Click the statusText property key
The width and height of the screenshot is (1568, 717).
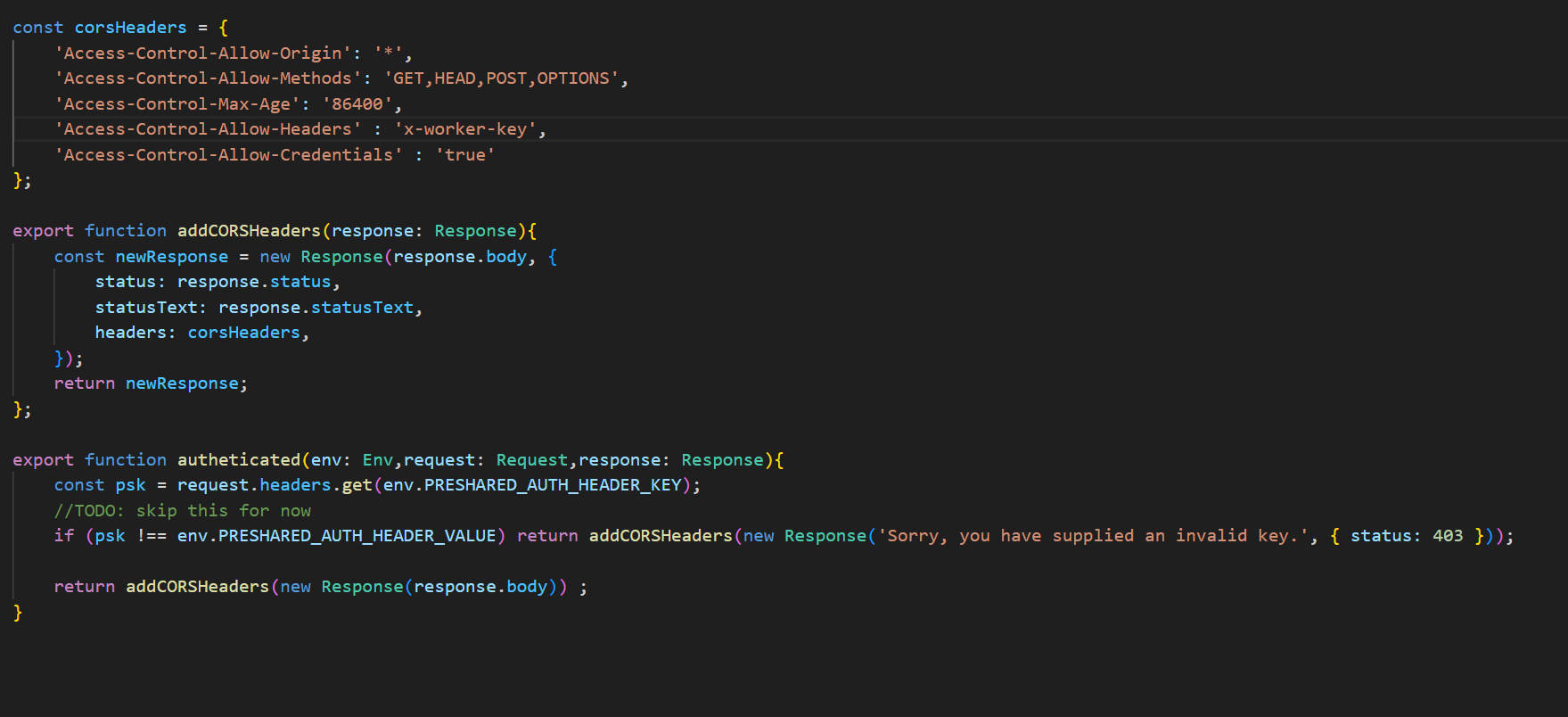coord(146,308)
